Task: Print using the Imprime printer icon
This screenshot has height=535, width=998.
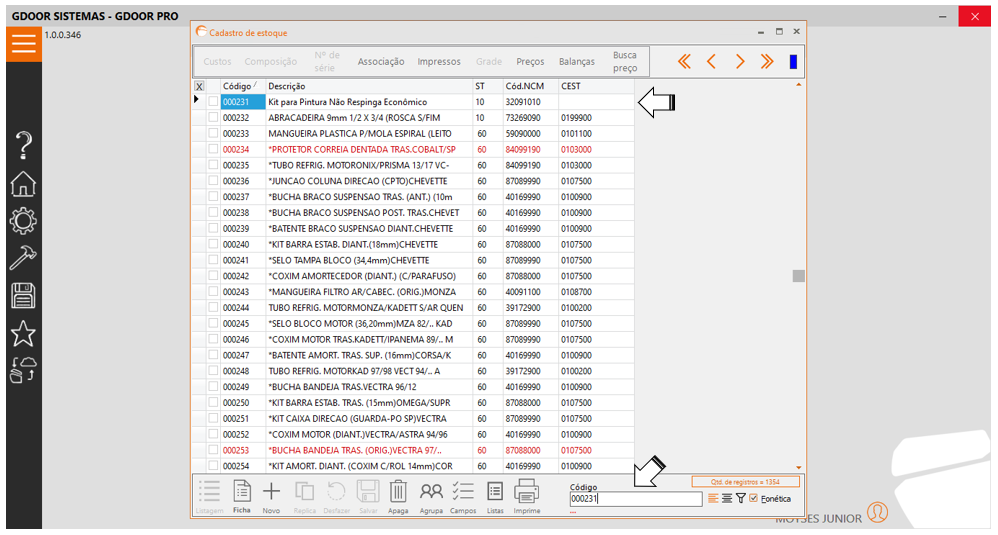Action: (526, 491)
